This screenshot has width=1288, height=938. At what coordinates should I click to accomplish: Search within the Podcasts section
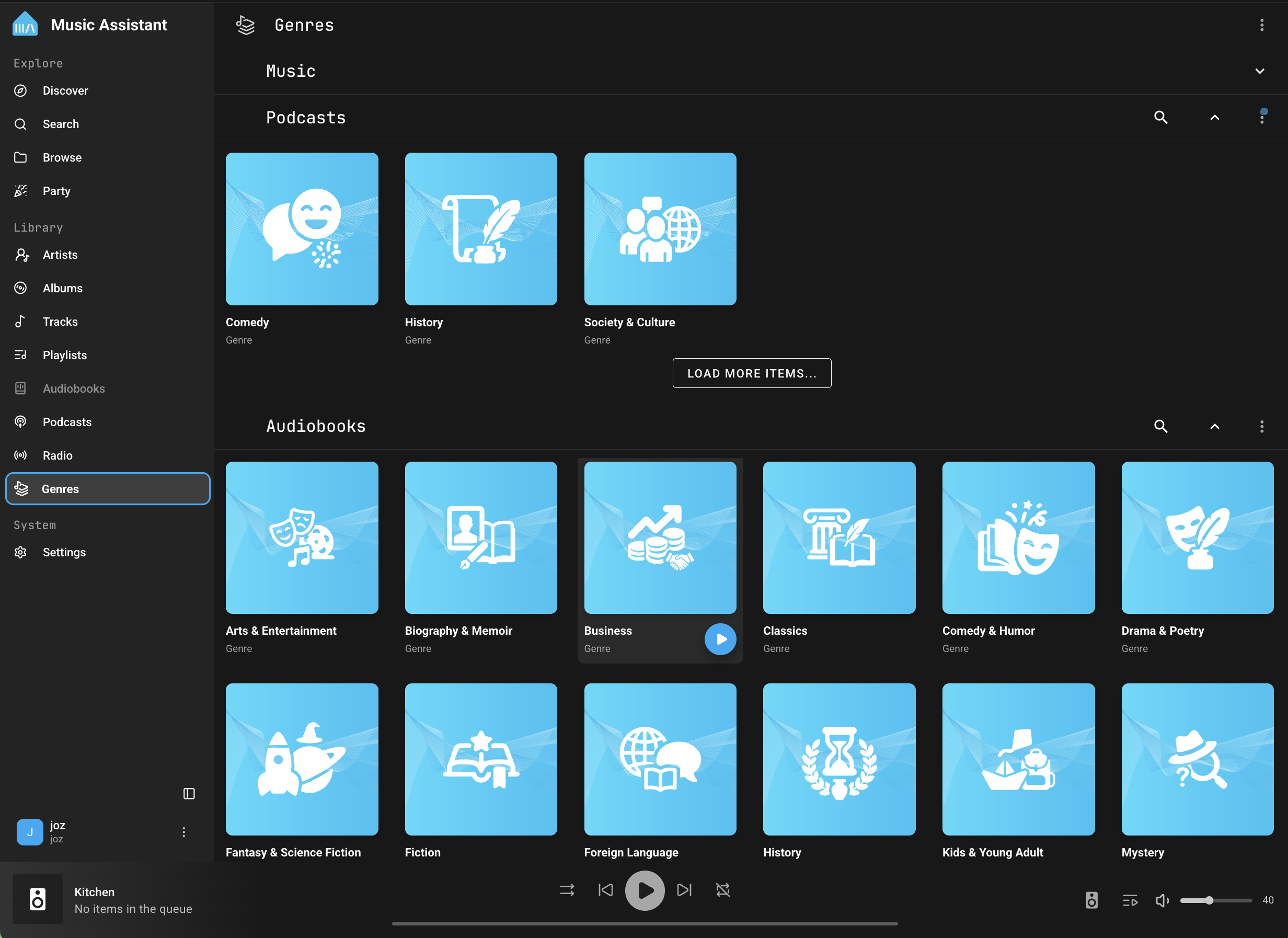point(1161,118)
